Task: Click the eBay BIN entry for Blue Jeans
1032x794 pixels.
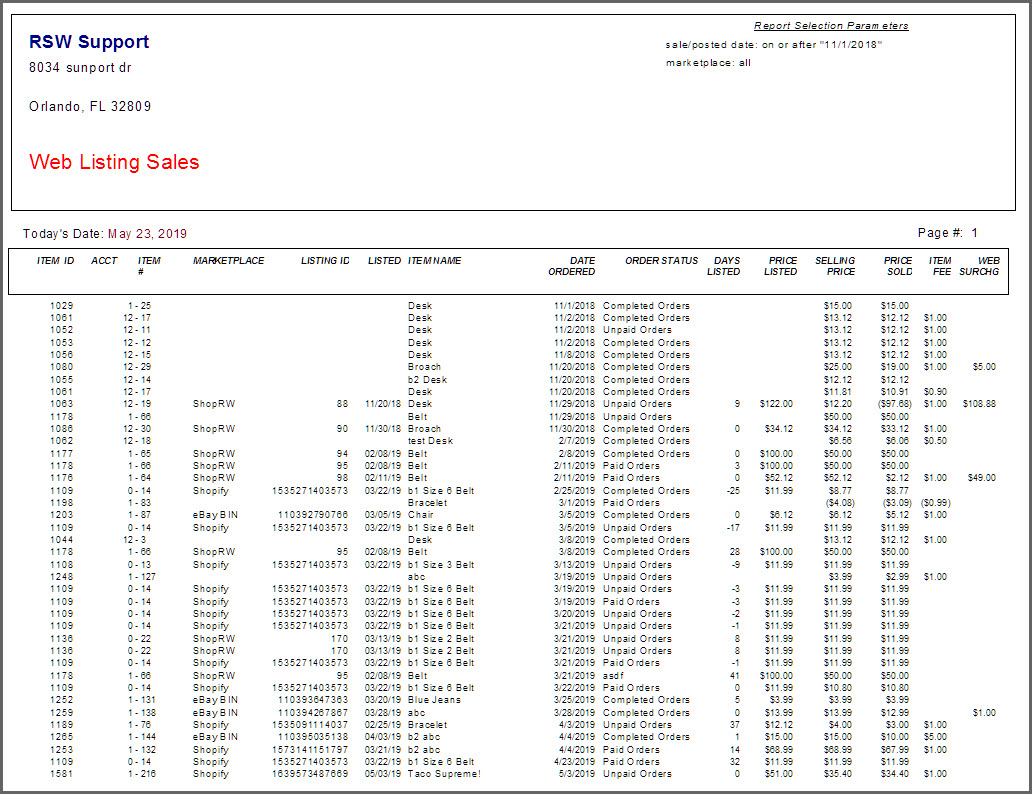Action: (212, 700)
